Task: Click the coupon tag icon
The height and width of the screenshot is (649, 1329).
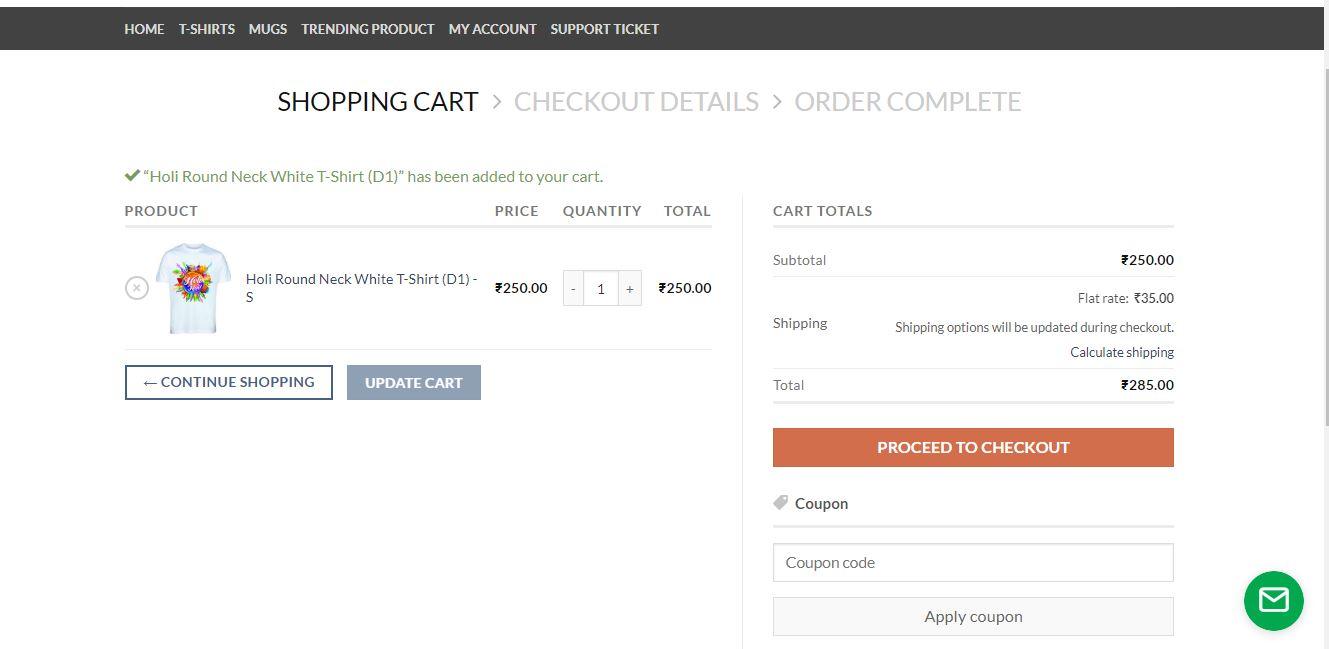Action: tap(780, 502)
